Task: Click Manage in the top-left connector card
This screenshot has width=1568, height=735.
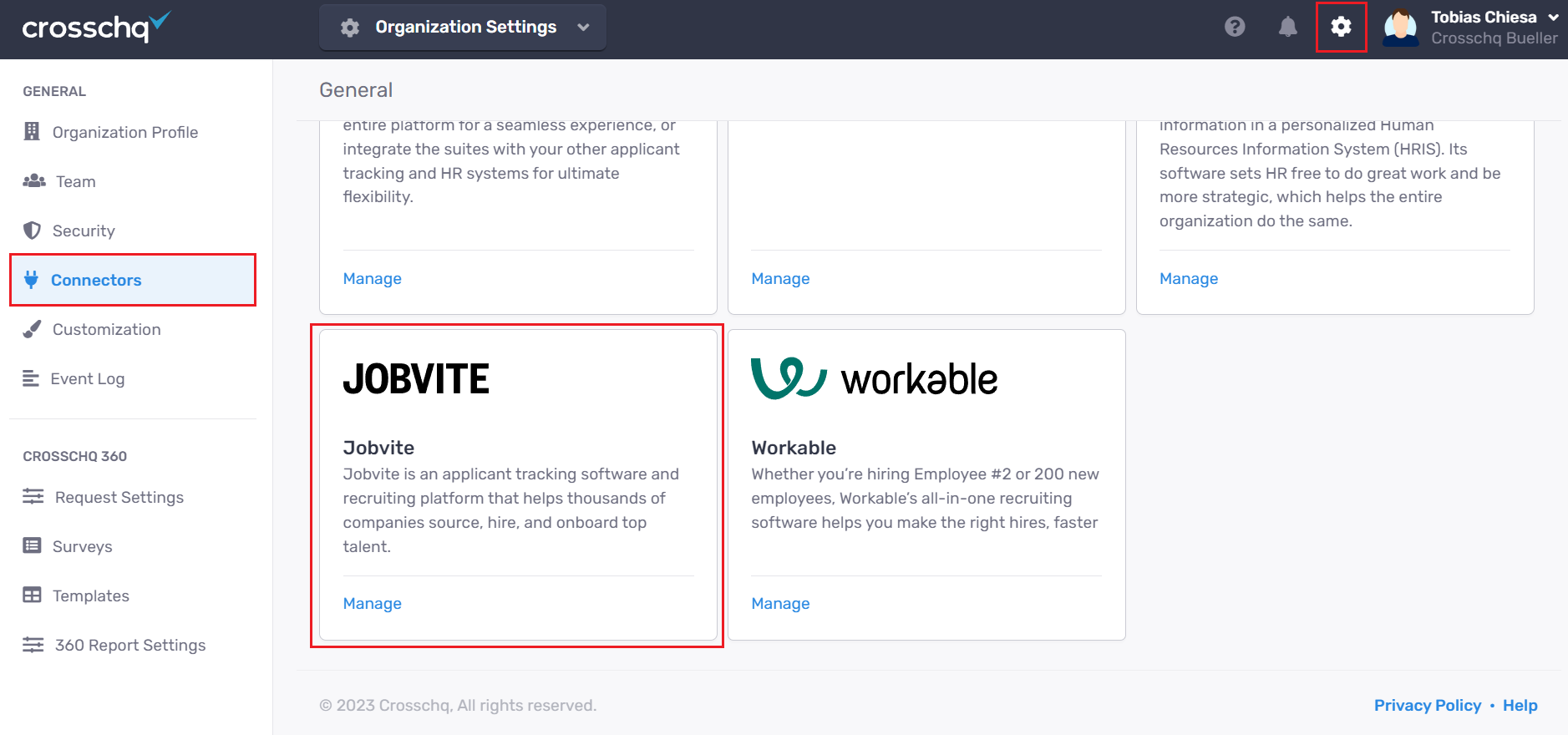Action: point(372,278)
